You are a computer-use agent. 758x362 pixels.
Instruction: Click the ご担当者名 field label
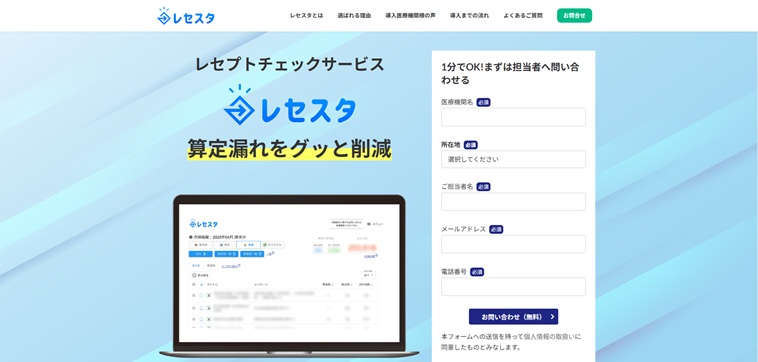click(x=457, y=187)
